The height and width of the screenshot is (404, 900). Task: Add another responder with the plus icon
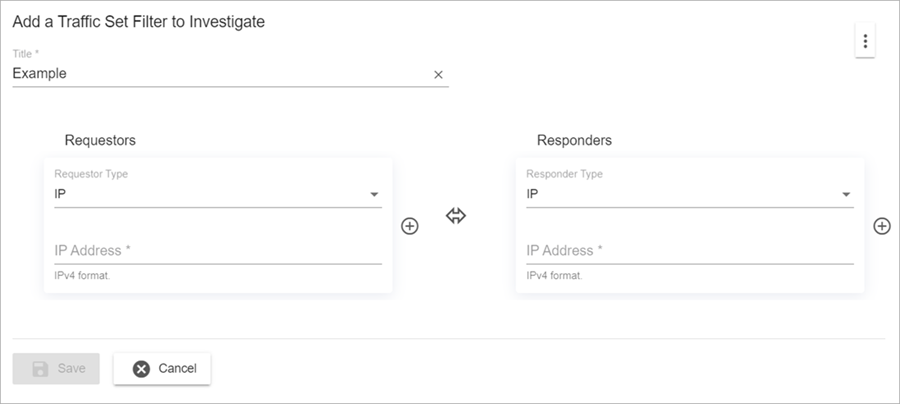[x=881, y=226]
